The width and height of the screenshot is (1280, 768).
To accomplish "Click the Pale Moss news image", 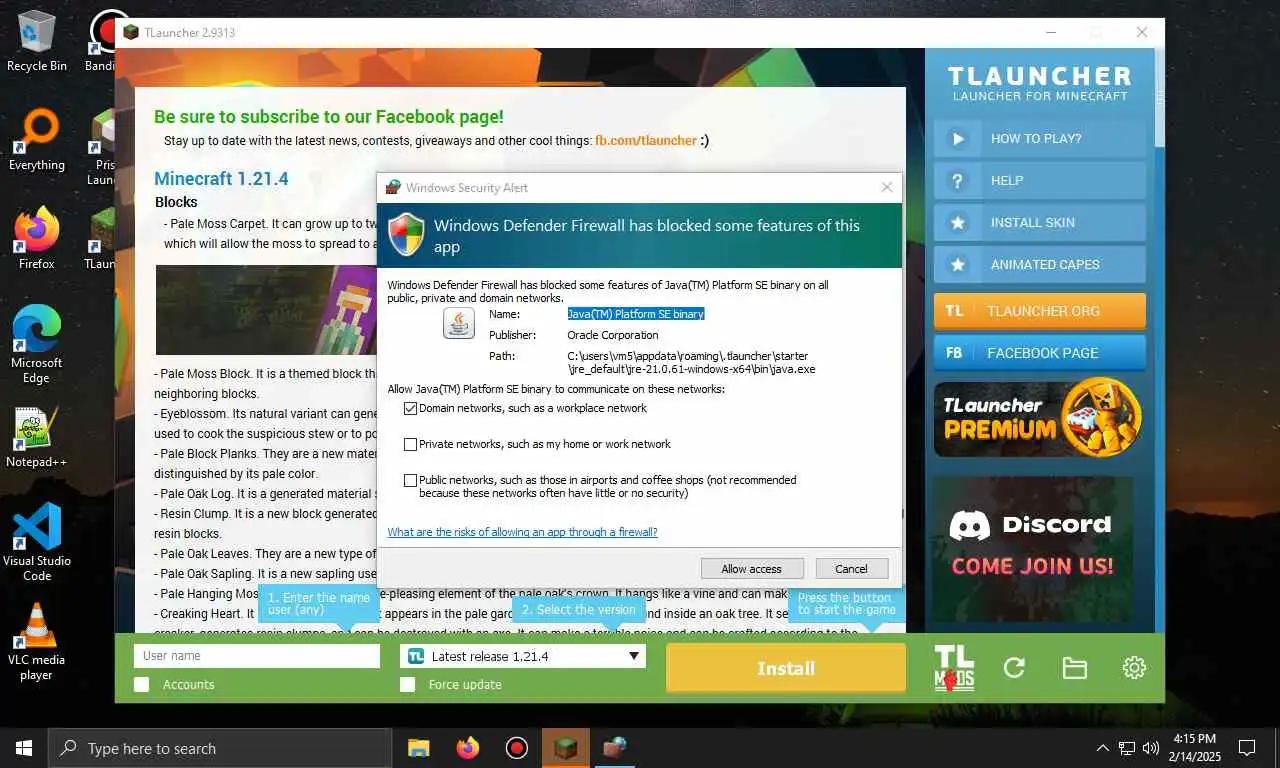I will tap(266, 310).
